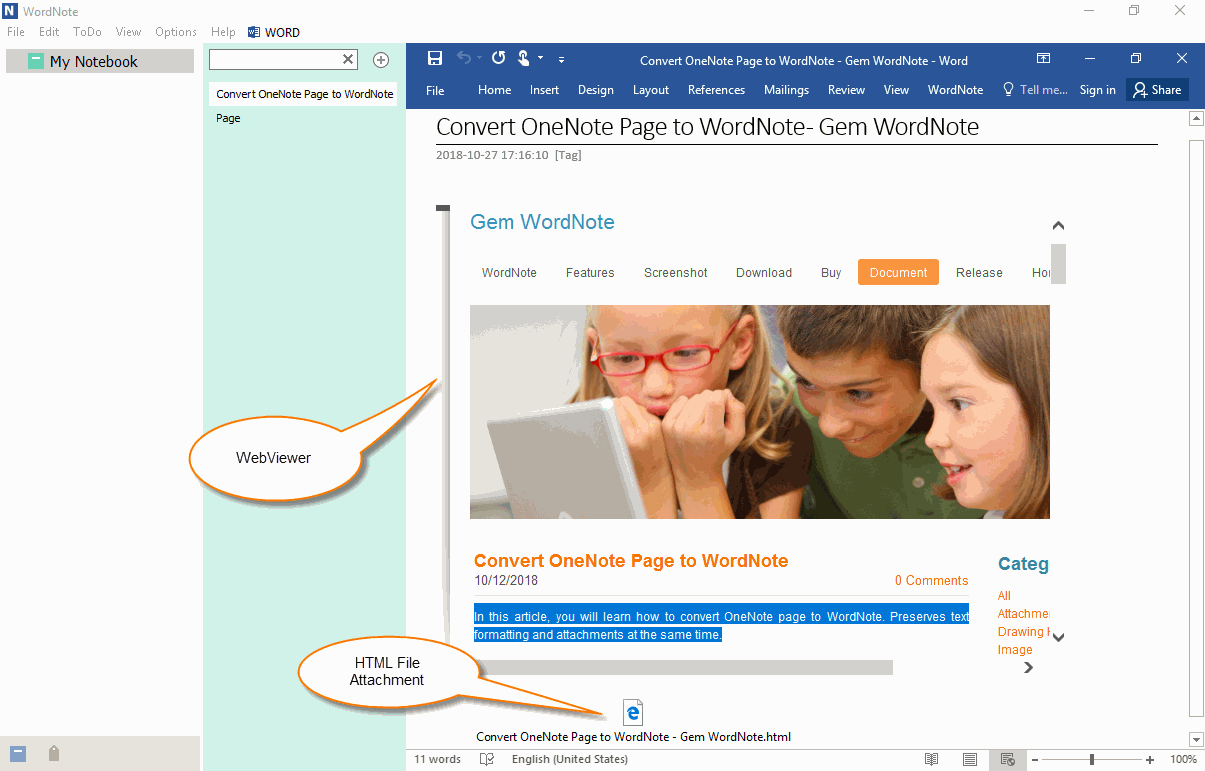Click the green My Notebook icon
Viewport: 1205px width, 771px height.
tap(36, 61)
